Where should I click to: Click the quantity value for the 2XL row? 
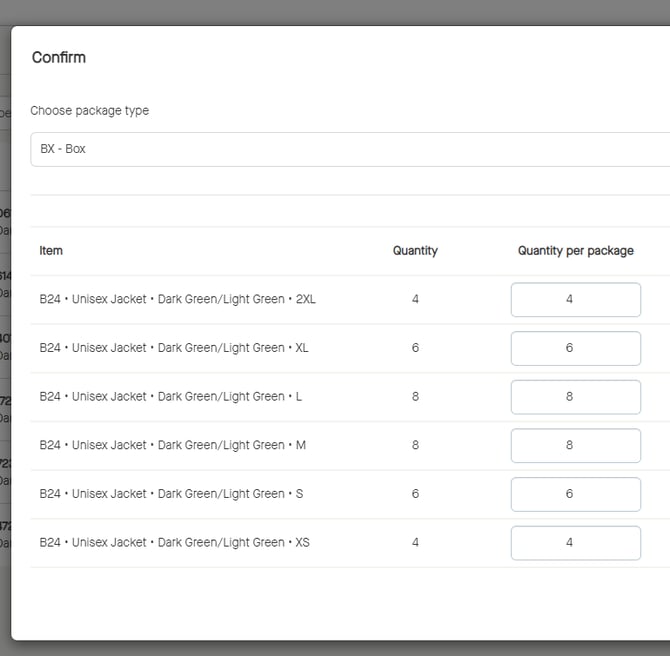click(x=415, y=299)
